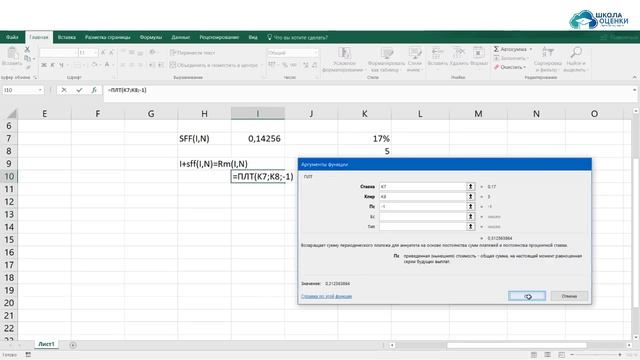Click the collapse-dialog button beside the Ставка field
The width and height of the screenshot is (640, 360).
[471, 187]
